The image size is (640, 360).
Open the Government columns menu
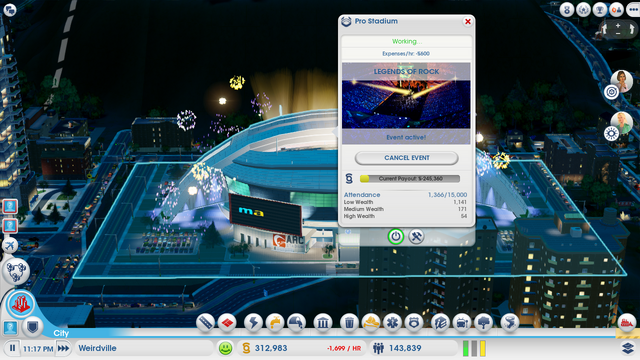(x=323, y=322)
